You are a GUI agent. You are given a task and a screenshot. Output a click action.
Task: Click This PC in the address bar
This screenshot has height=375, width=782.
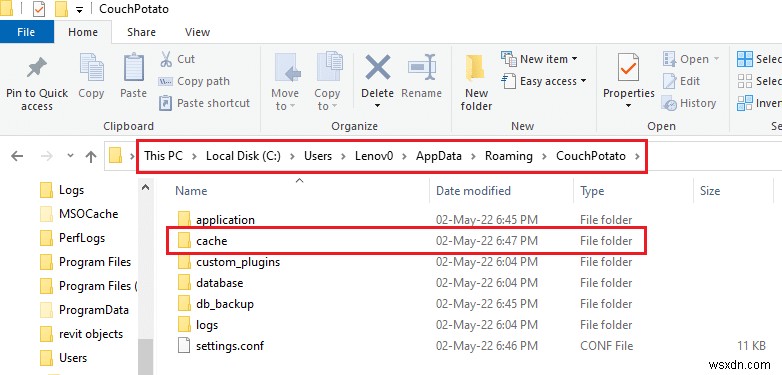[164, 156]
